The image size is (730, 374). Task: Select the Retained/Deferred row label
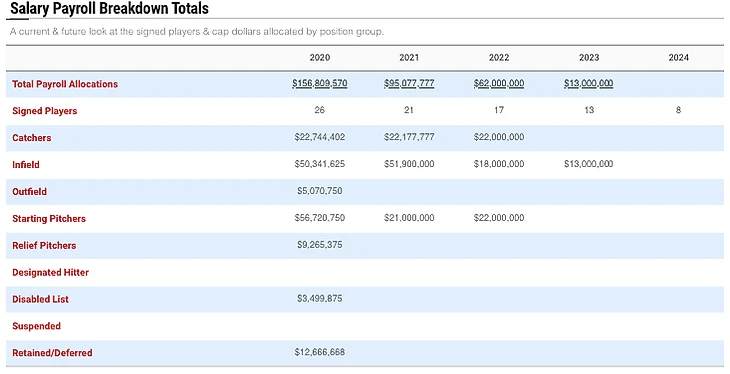52,353
